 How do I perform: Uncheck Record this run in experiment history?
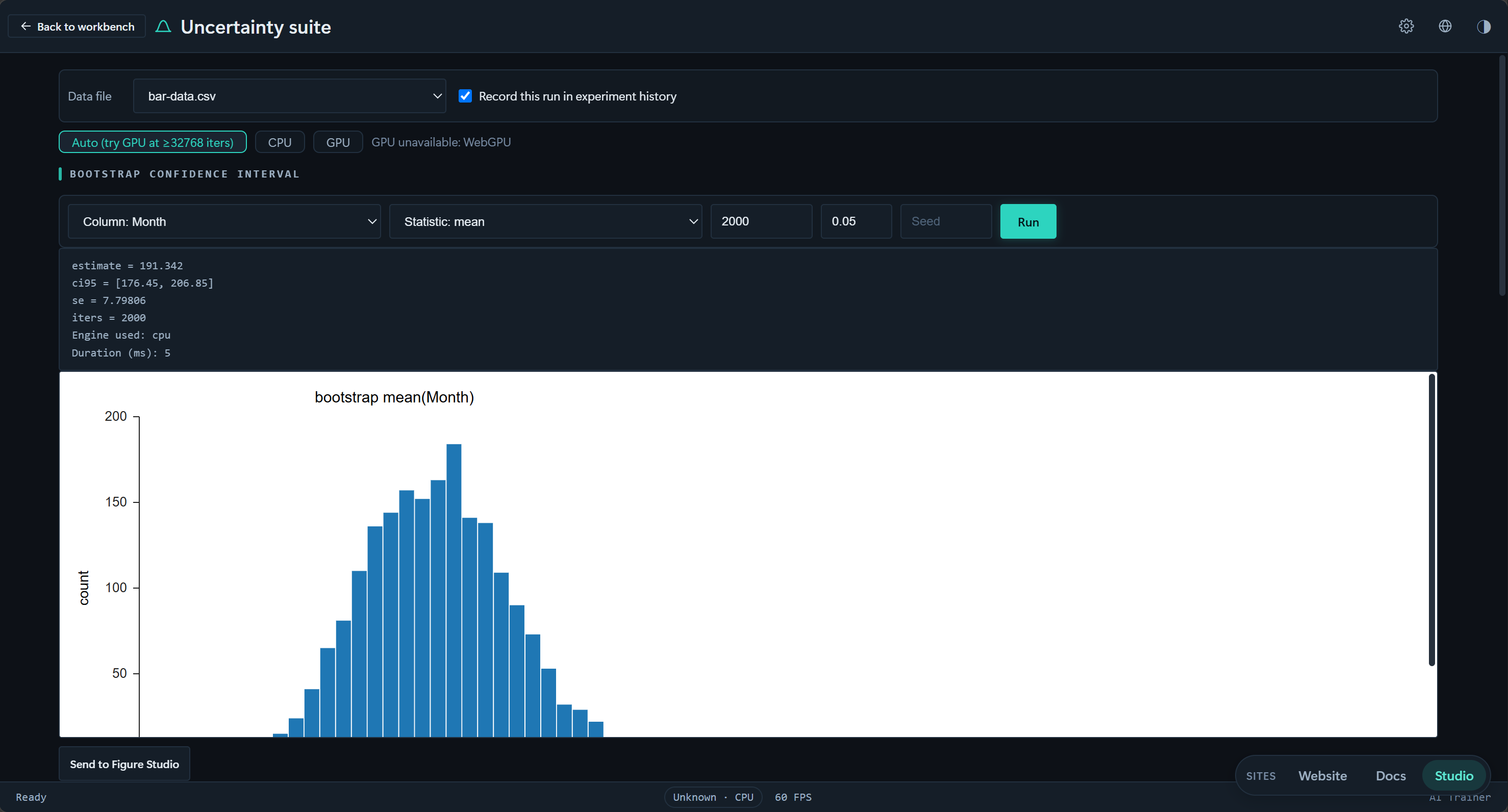tap(465, 96)
